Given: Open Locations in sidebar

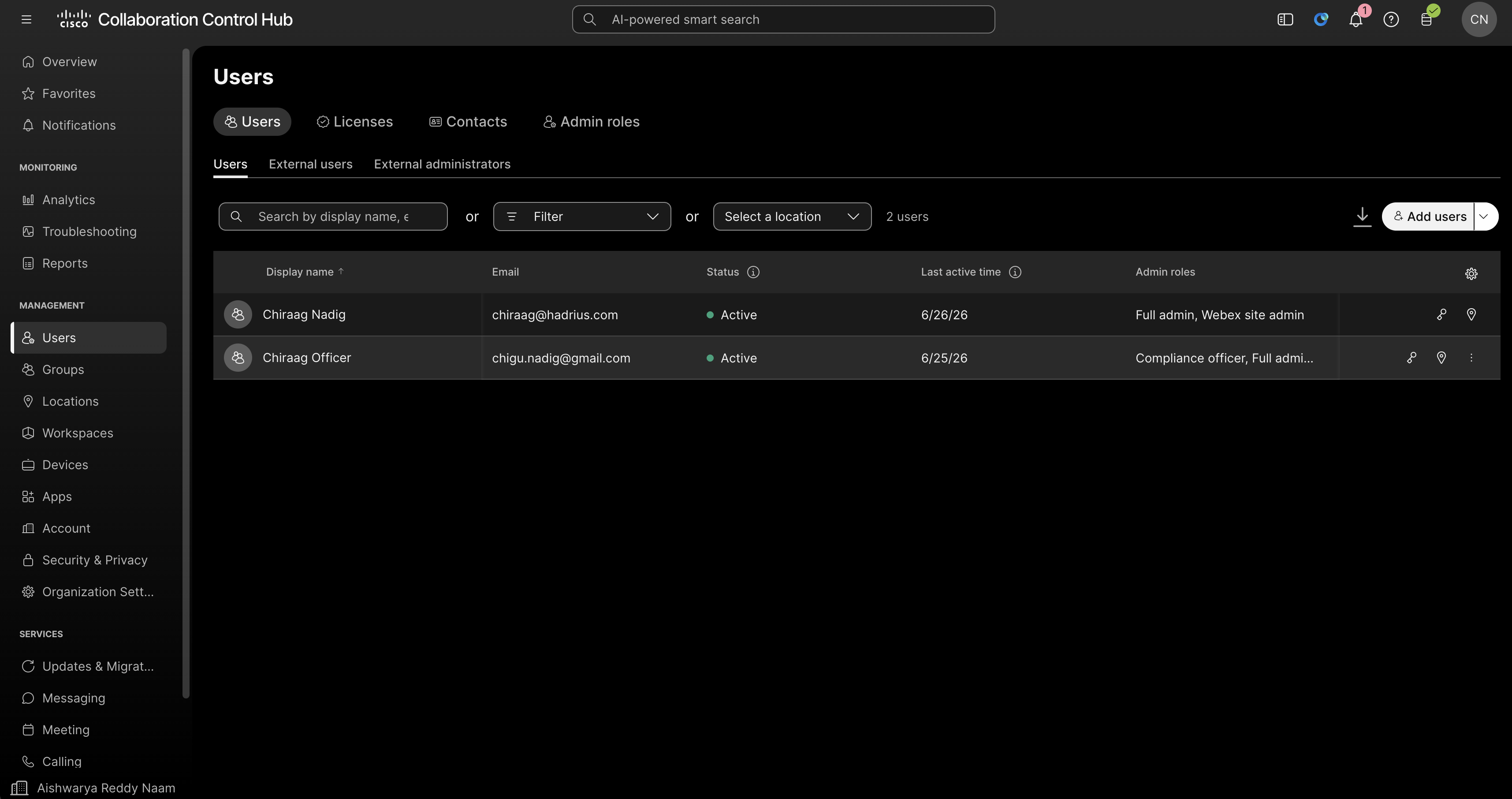Looking at the screenshot, I should click(x=89, y=401).
